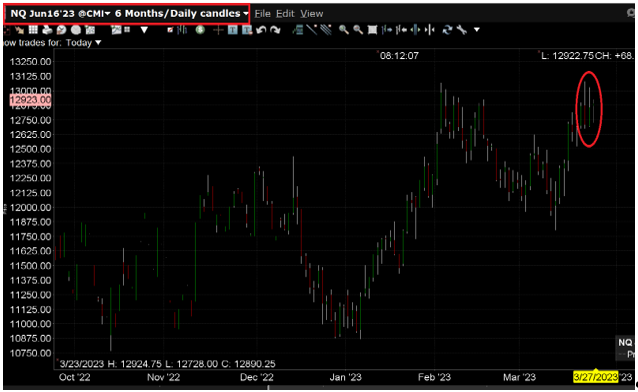Open the View menu
This screenshot has width=638, height=392.
(312, 13)
